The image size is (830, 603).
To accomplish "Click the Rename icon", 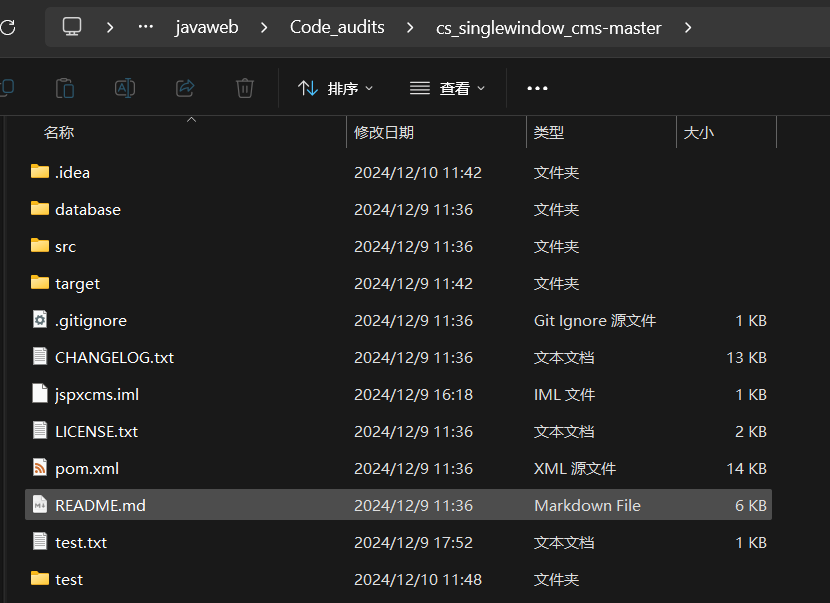I will pos(125,88).
